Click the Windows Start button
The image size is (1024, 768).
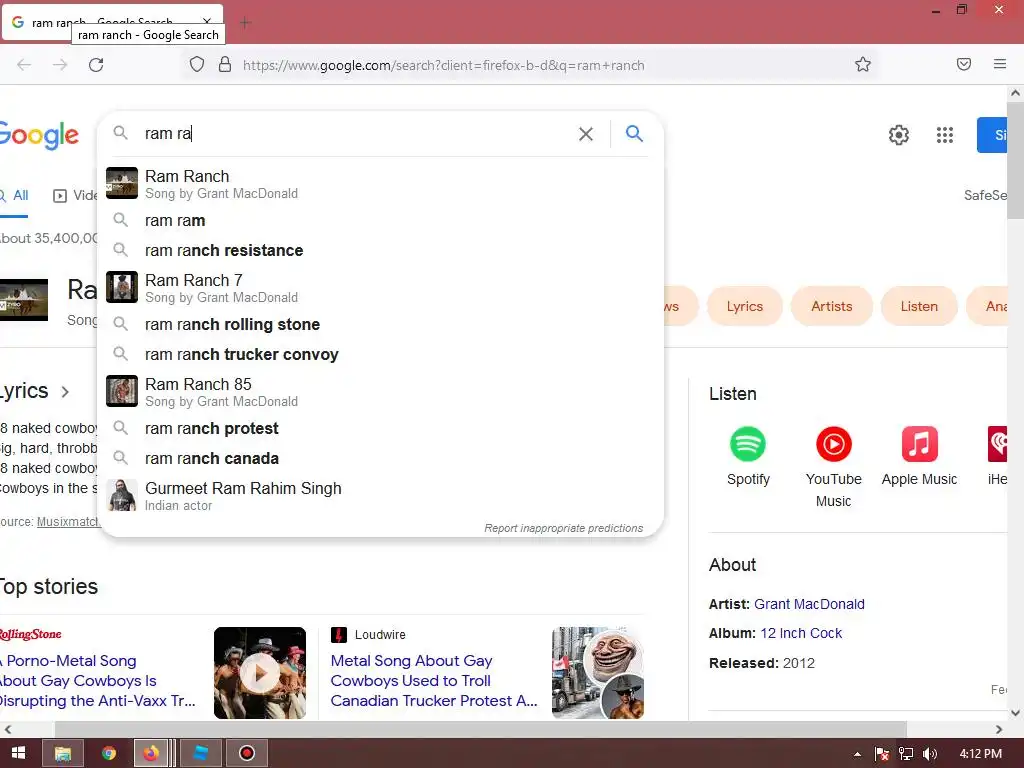(18, 753)
